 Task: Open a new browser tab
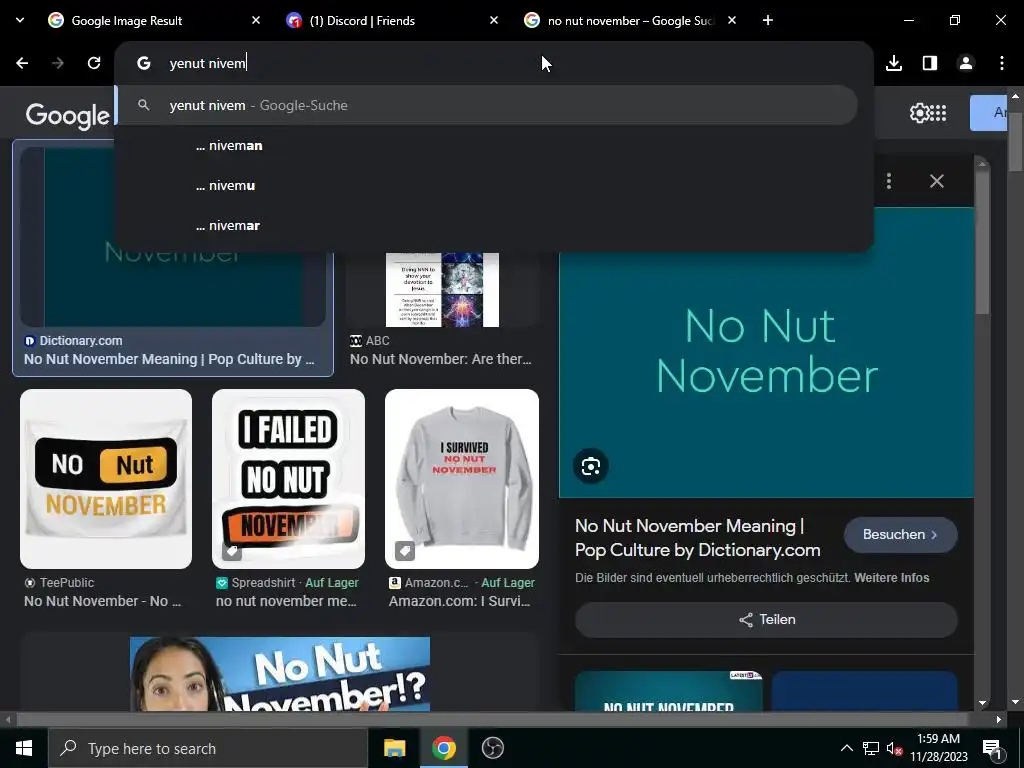pyautogui.click(x=768, y=20)
